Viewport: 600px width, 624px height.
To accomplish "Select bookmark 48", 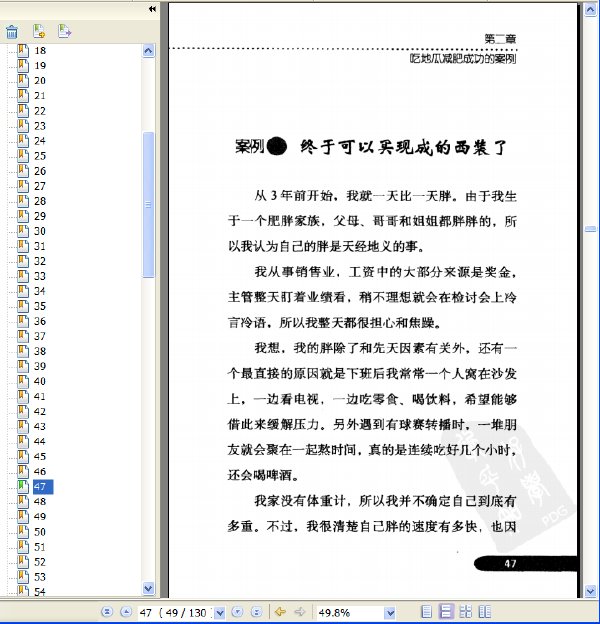I will (x=40, y=501).
